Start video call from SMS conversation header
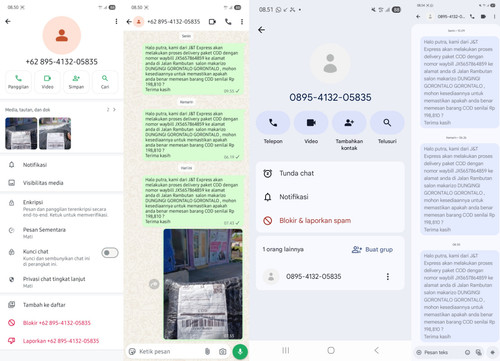 click(483, 16)
